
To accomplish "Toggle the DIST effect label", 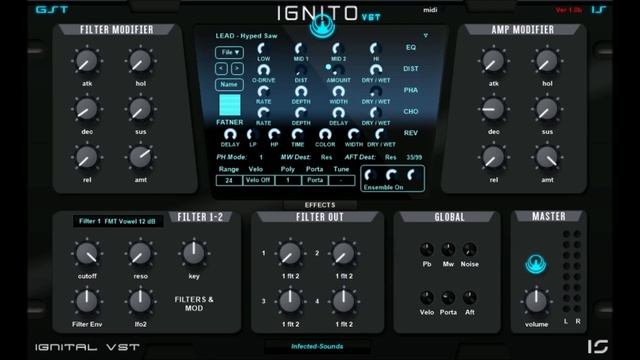I will (x=411, y=69).
